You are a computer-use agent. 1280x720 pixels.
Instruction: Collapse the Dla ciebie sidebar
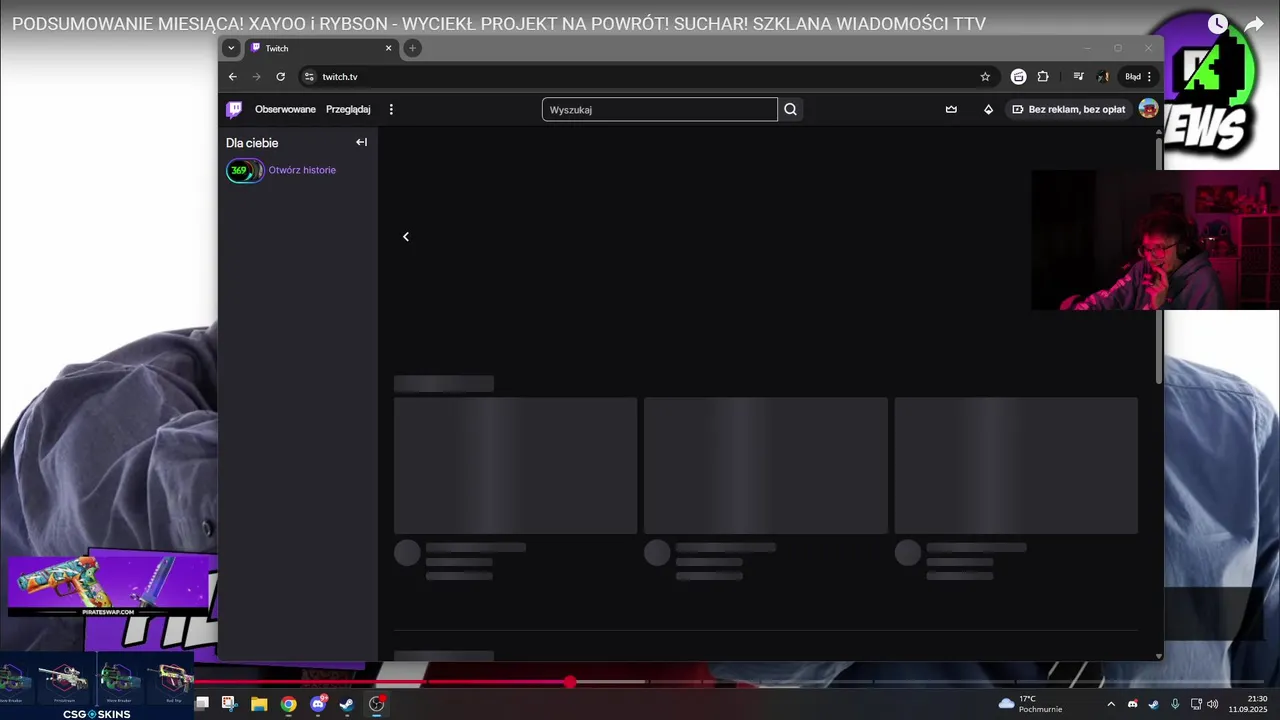[x=362, y=142]
